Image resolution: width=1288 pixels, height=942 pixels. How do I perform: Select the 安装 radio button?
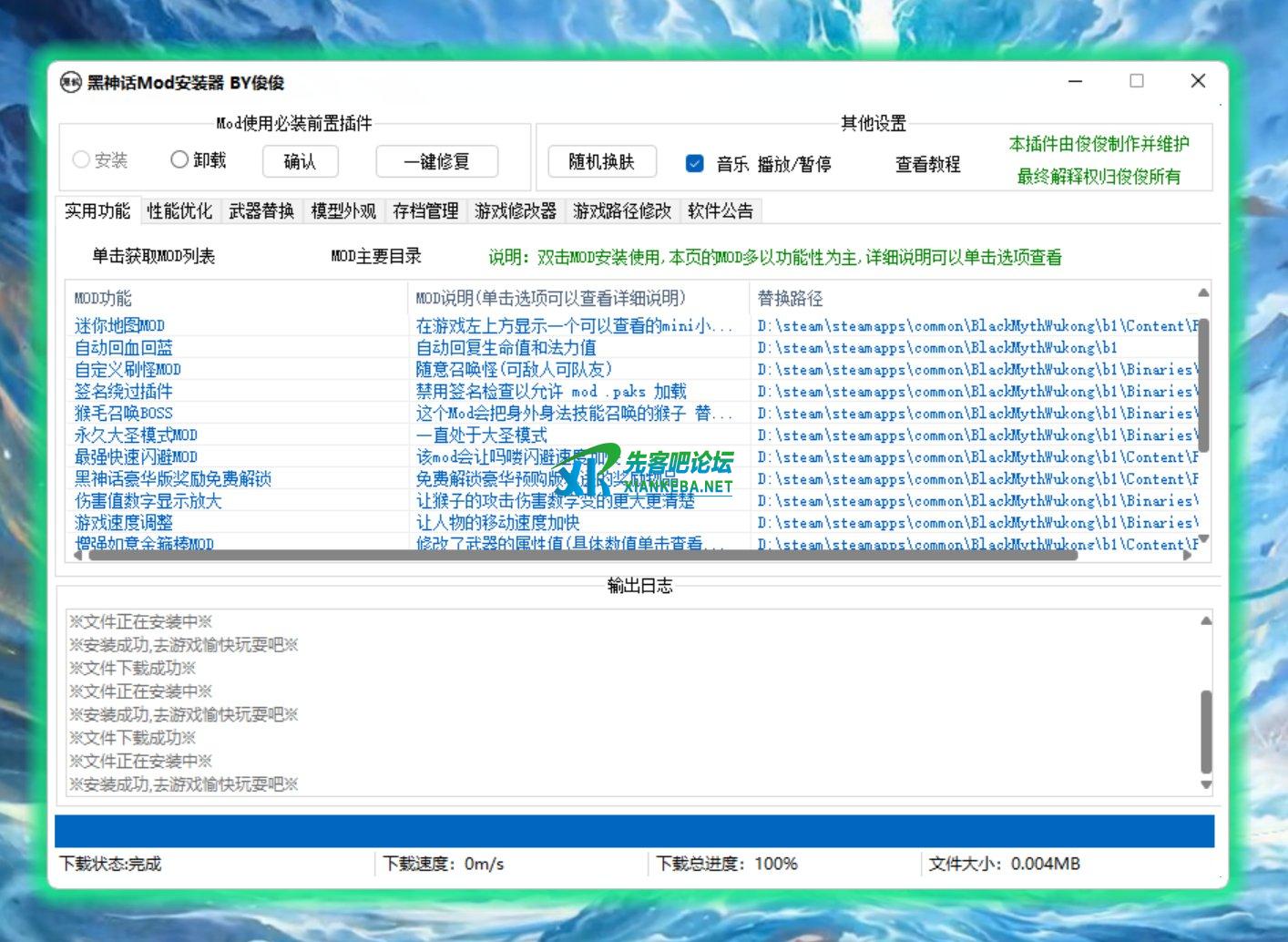point(81,160)
